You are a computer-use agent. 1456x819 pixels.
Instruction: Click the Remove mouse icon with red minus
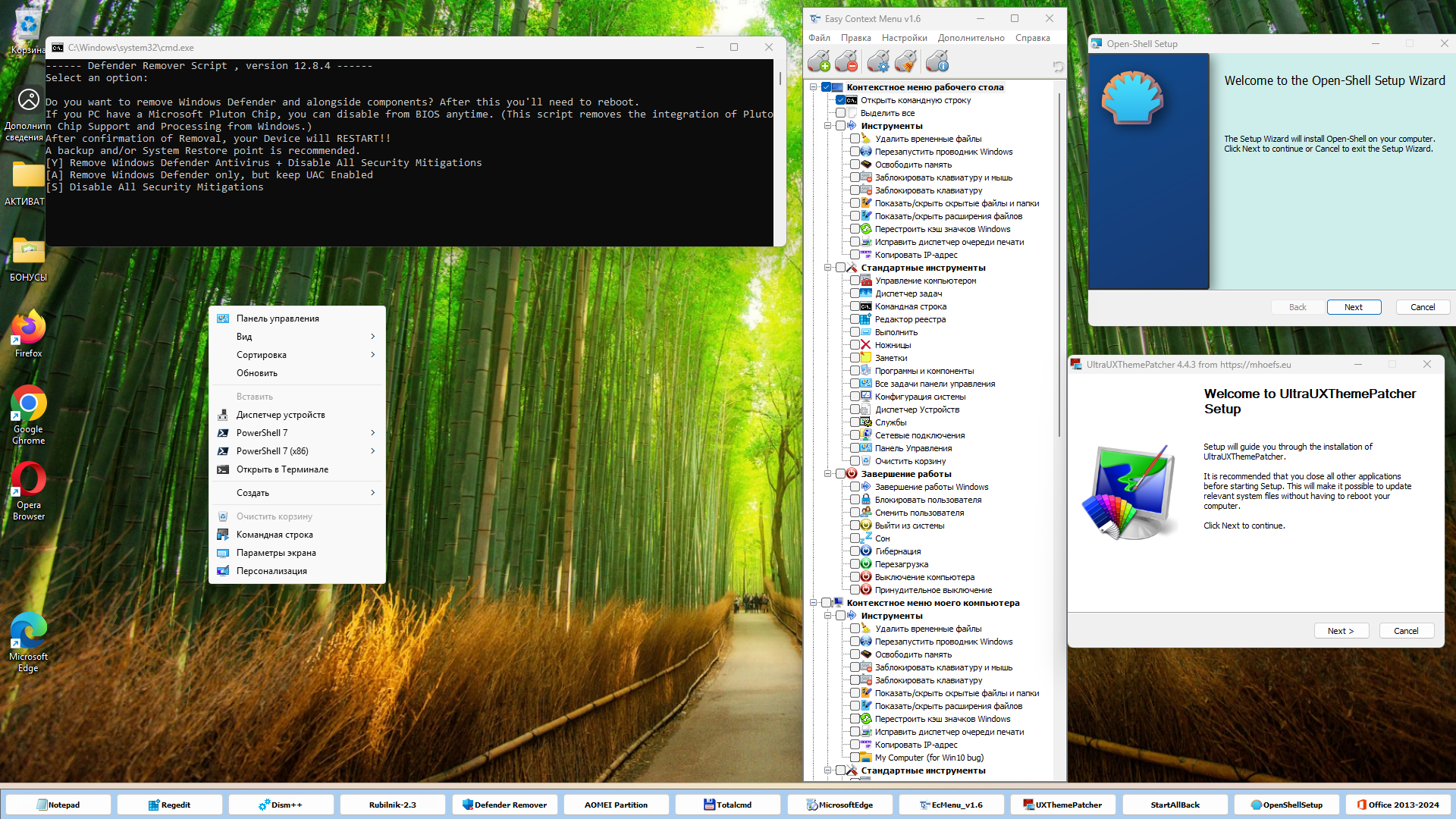846,61
